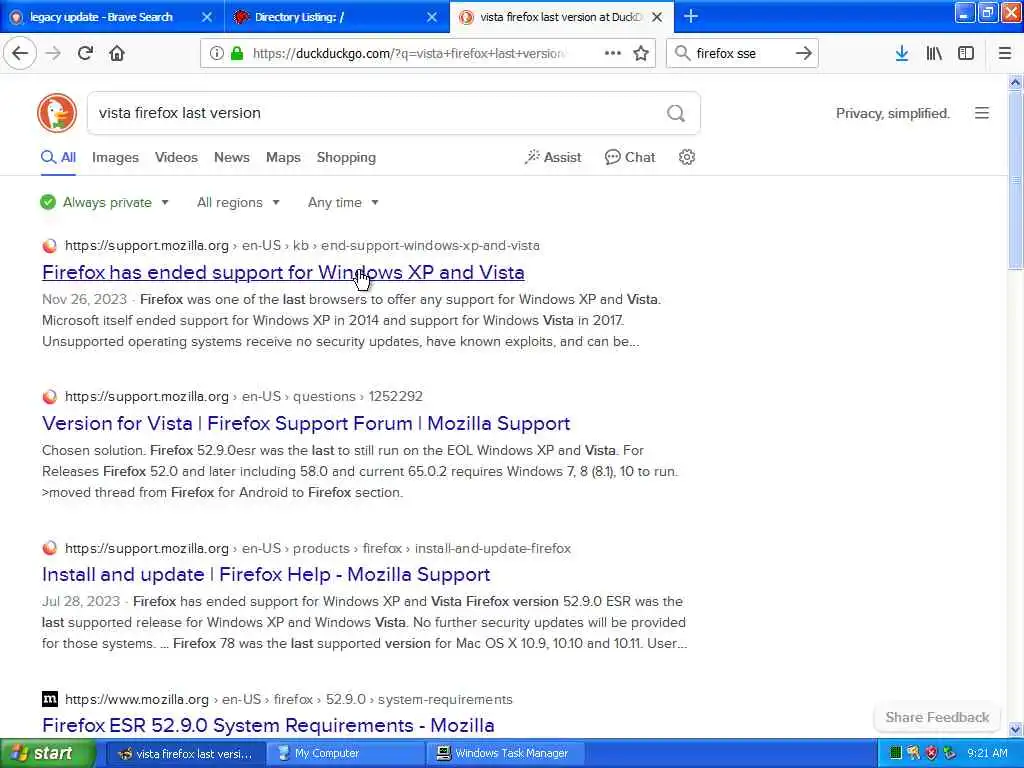Click the scrollbar down arrow
Screen dimensions: 1024x768
(x=1015, y=729)
